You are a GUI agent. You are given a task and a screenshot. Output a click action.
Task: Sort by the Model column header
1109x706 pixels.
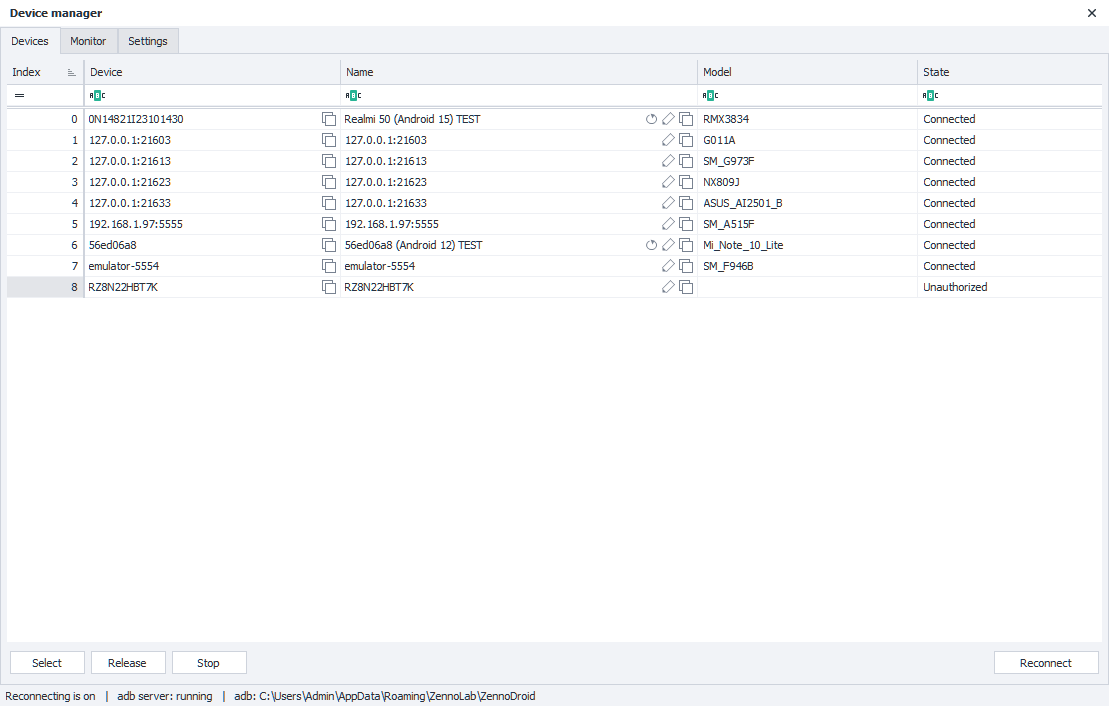pyautogui.click(x=807, y=72)
